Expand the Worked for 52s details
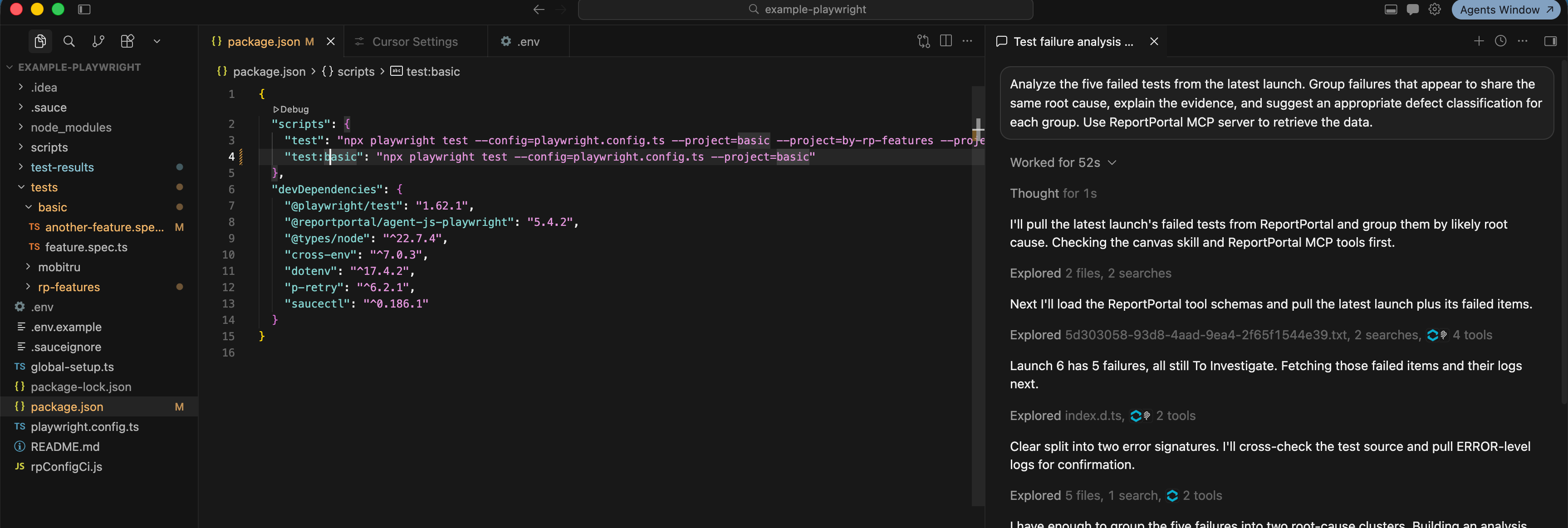Viewport: 1568px width, 528px height. click(1063, 162)
